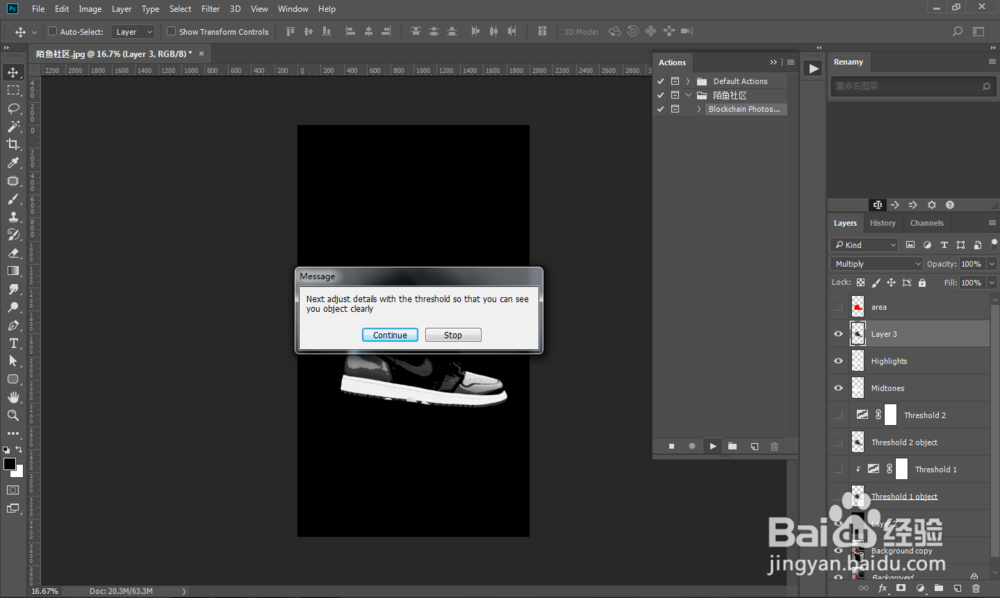
Task: Select the Path Selection tool
Action: point(13,361)
